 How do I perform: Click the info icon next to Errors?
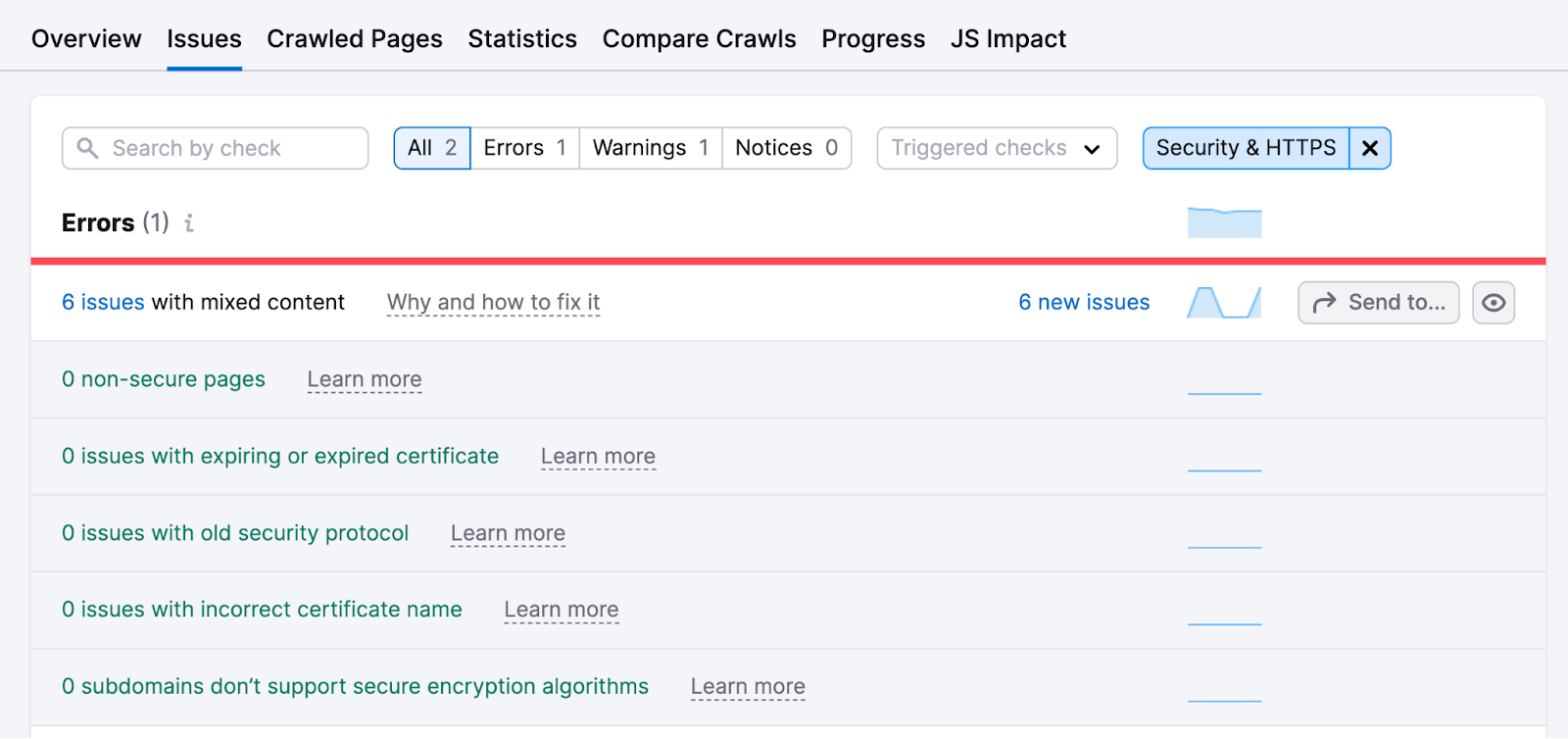(x=188, y=222)
